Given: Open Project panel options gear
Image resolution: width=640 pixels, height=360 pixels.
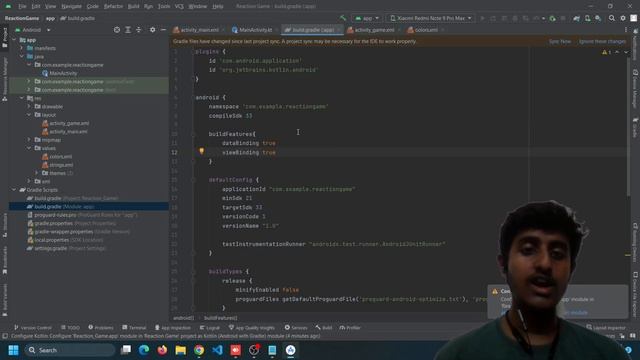Looking at the screenshot, I should coord(152,30).
